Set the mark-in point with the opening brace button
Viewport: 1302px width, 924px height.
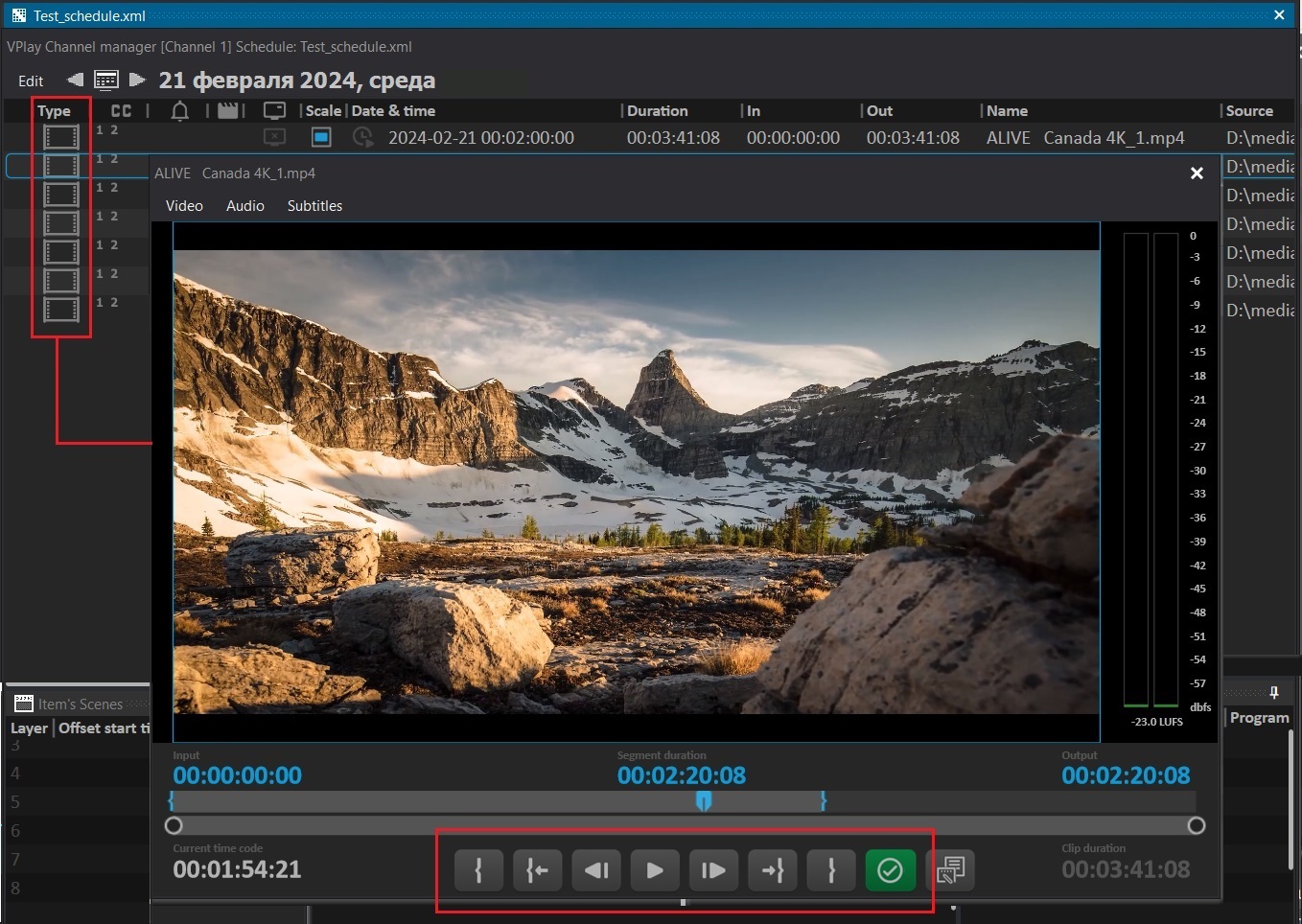point(478,870)
